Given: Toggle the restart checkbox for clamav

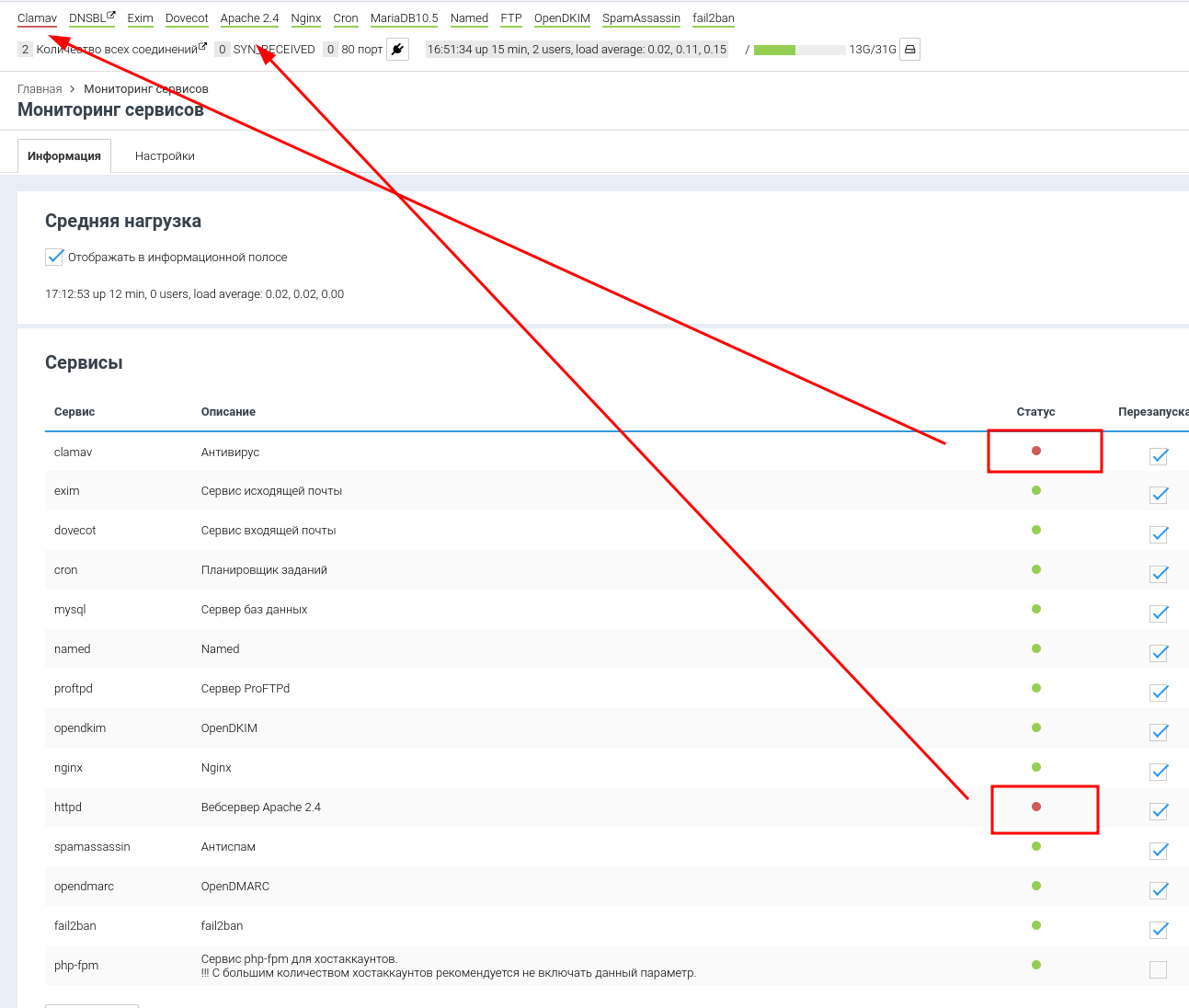Looking at the screenshot, I should click(x=1159, y=456).
